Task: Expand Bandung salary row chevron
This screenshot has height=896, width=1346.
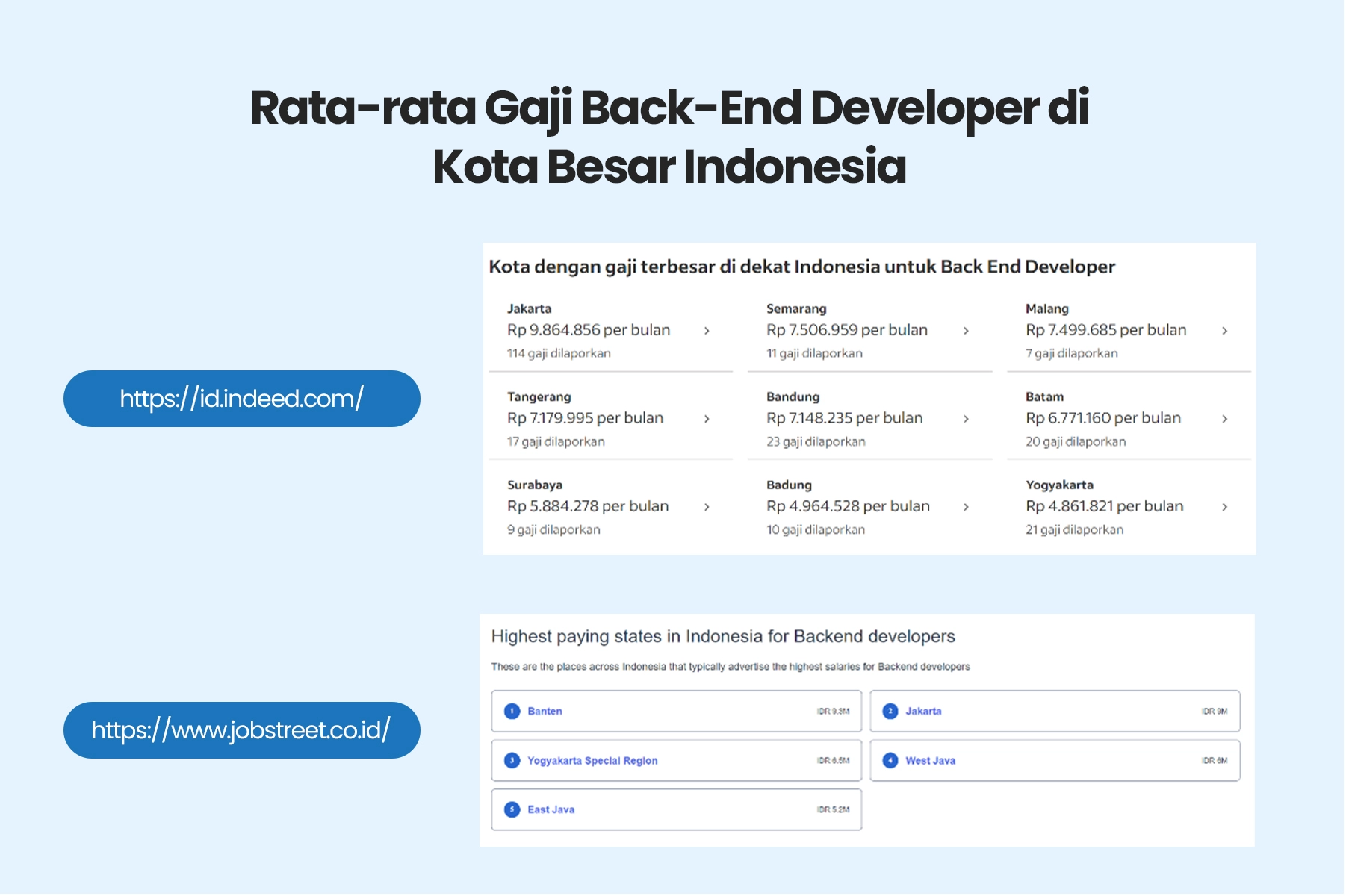Action: tap(966, 419)
